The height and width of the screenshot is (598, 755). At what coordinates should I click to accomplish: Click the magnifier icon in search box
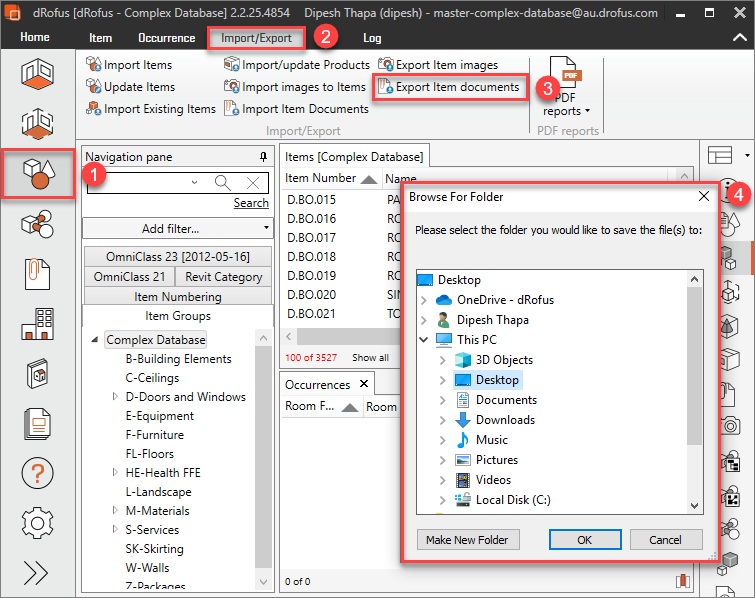(222, 183)
